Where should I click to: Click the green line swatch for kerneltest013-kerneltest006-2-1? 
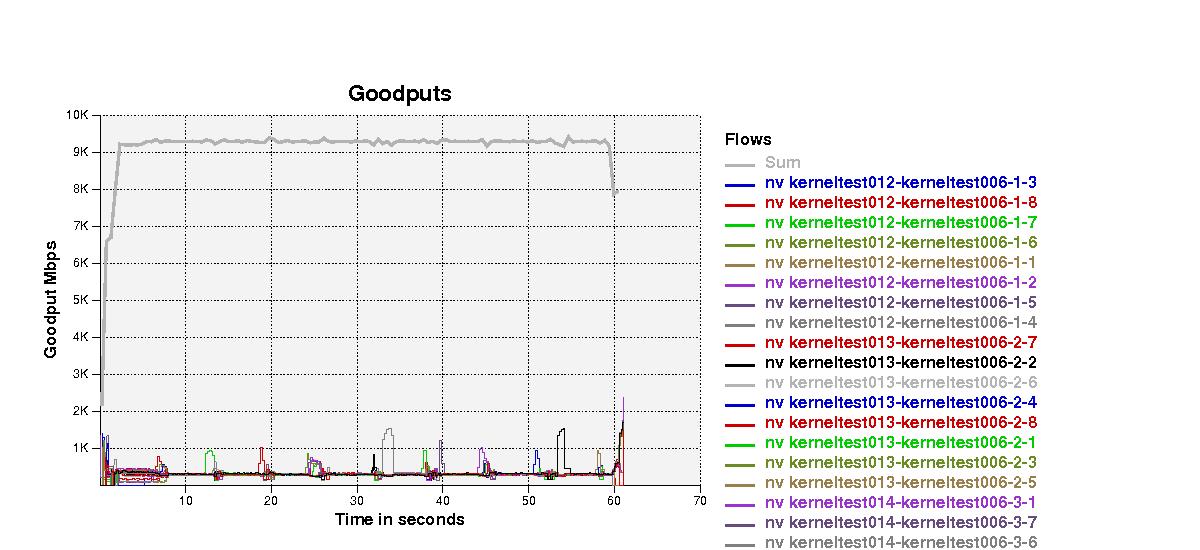click(x=739, y=444)
